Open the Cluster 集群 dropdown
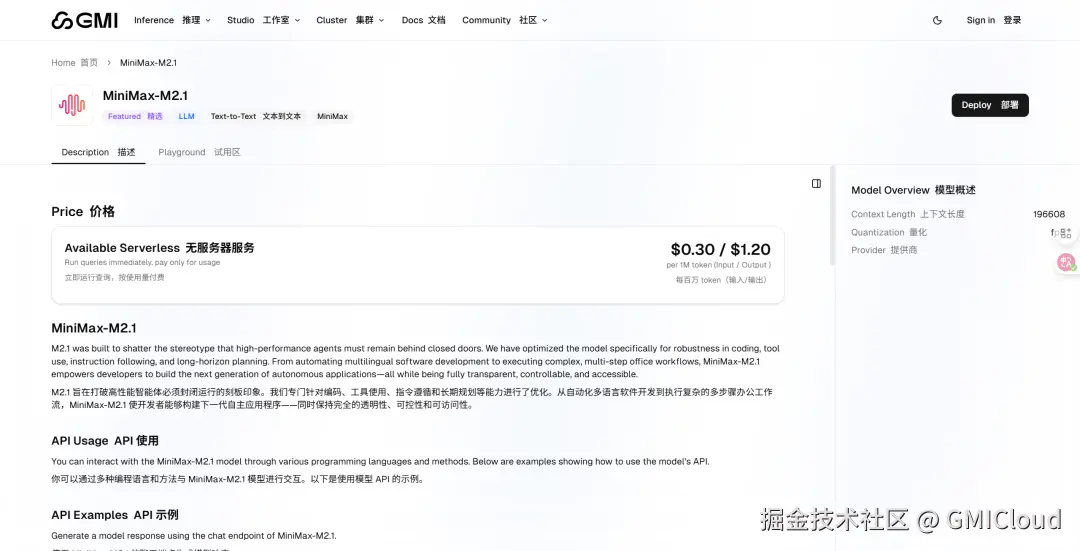This screenshot has height=551, width=1080. (350, 20)
